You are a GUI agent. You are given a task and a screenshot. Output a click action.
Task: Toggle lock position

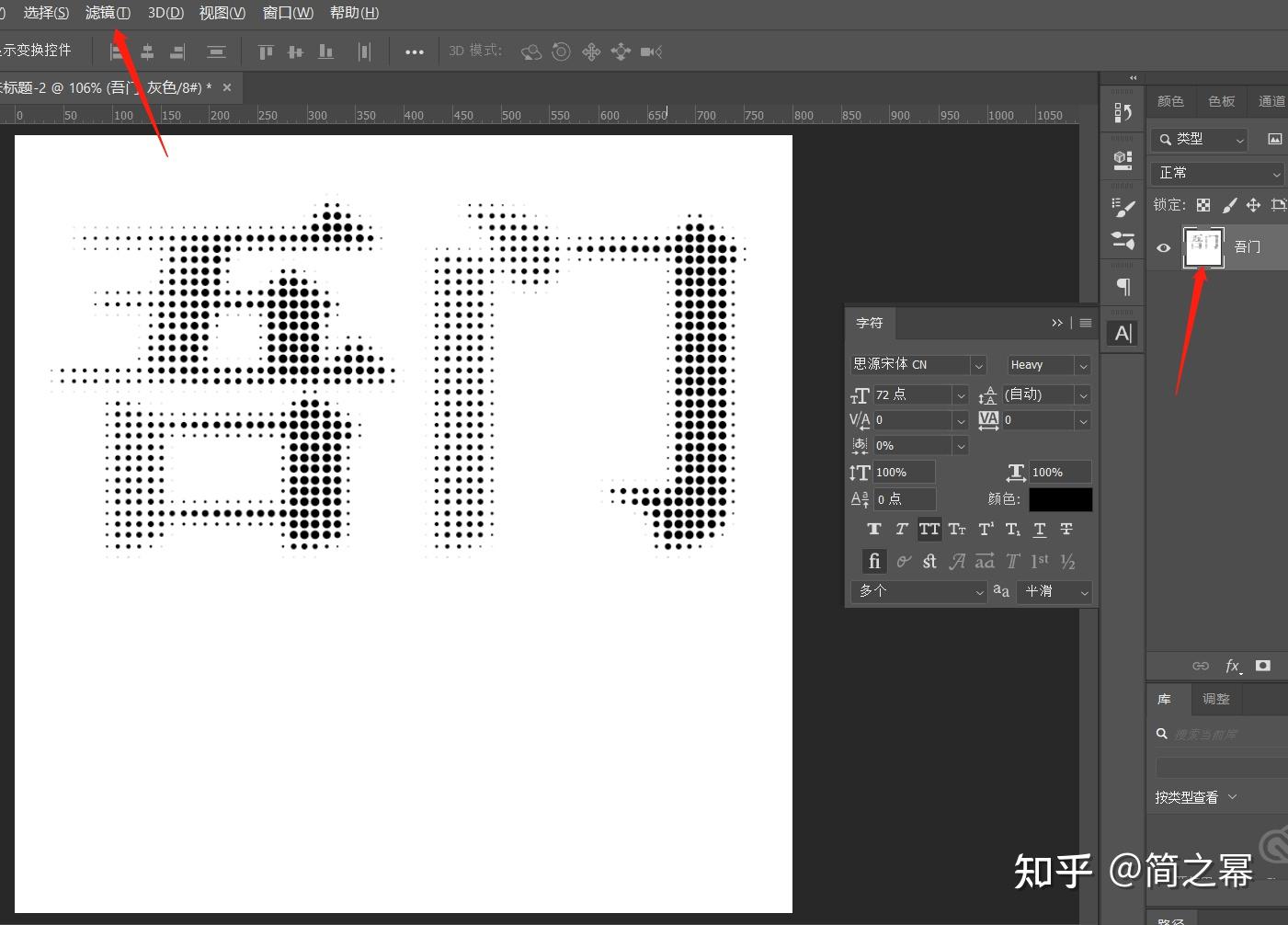point(1253,204)
